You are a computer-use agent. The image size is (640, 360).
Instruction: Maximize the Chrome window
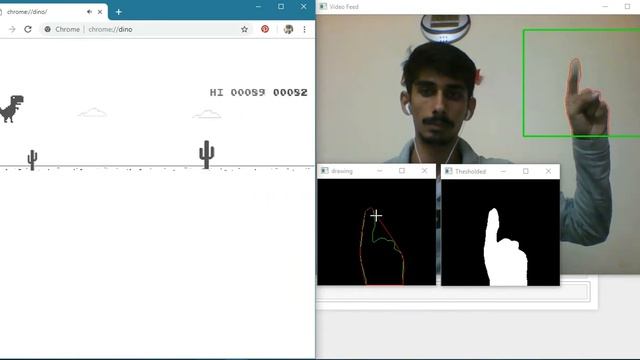(x=281, y=7)
